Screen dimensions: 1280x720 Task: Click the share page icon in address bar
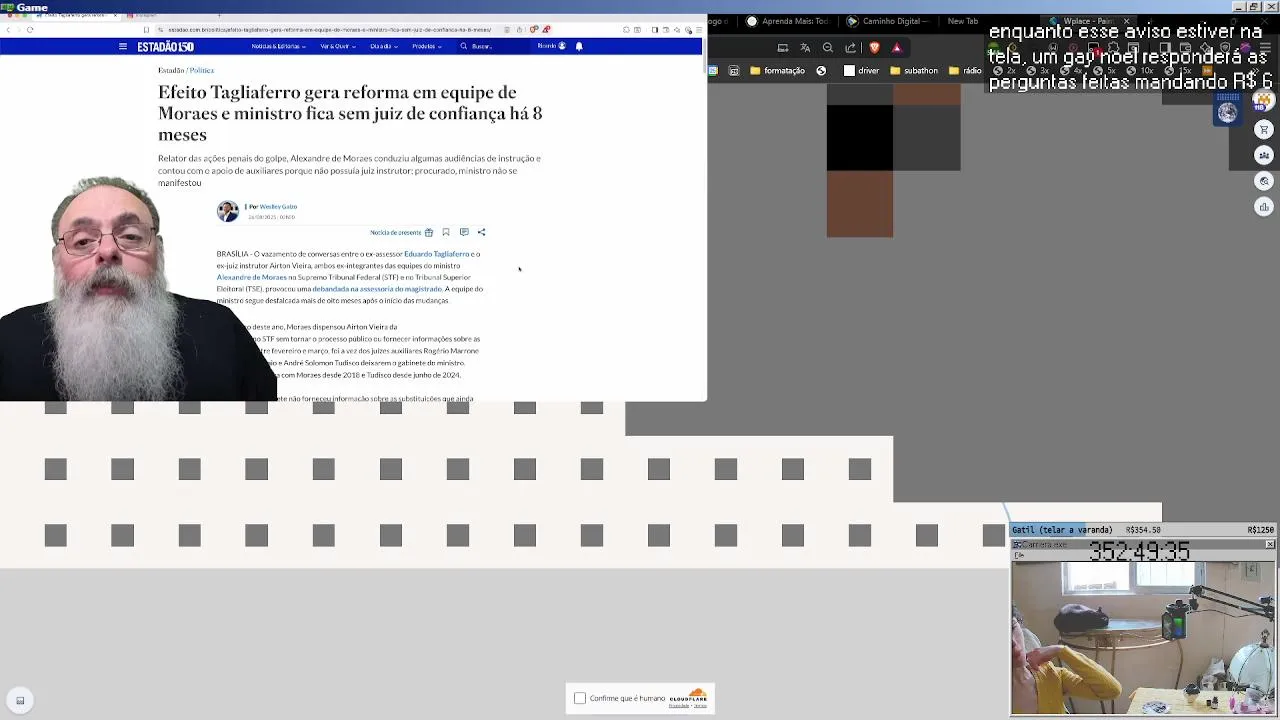(x=851, y=47)
